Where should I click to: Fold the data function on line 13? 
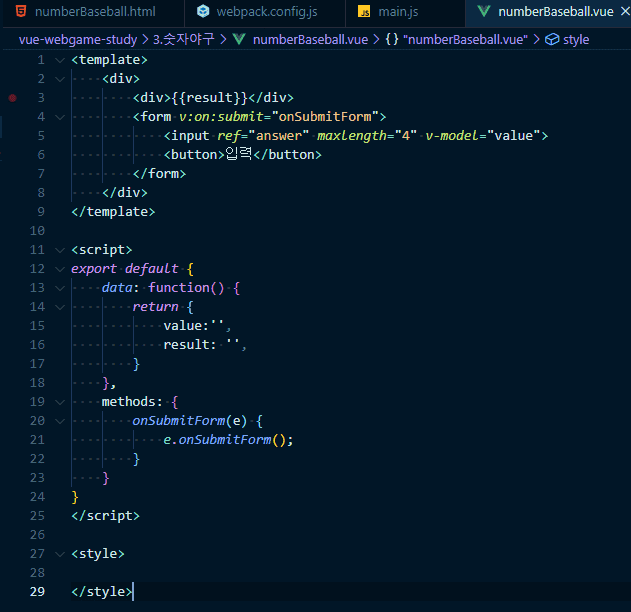tap(60, 288)
